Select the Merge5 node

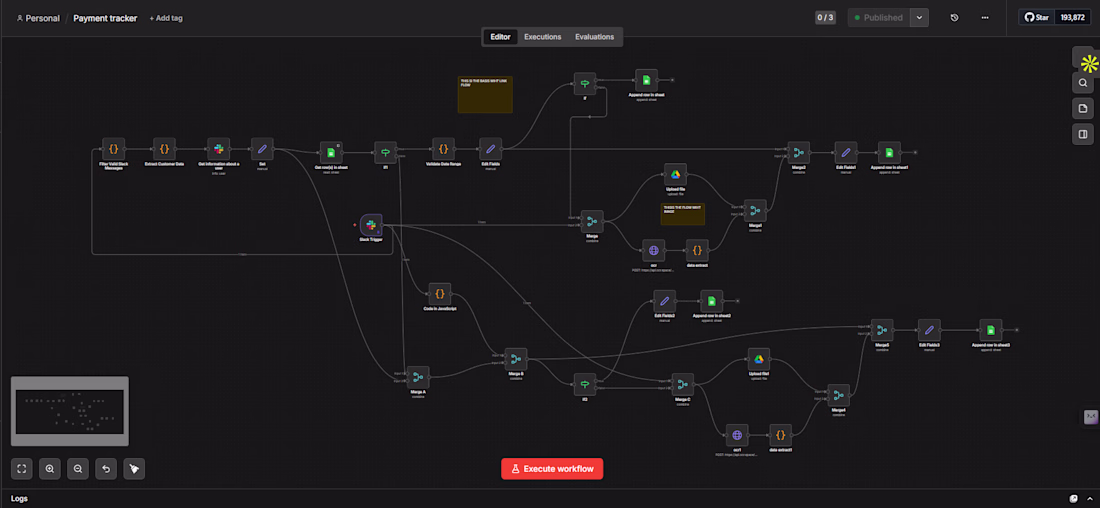pos(882,330)
